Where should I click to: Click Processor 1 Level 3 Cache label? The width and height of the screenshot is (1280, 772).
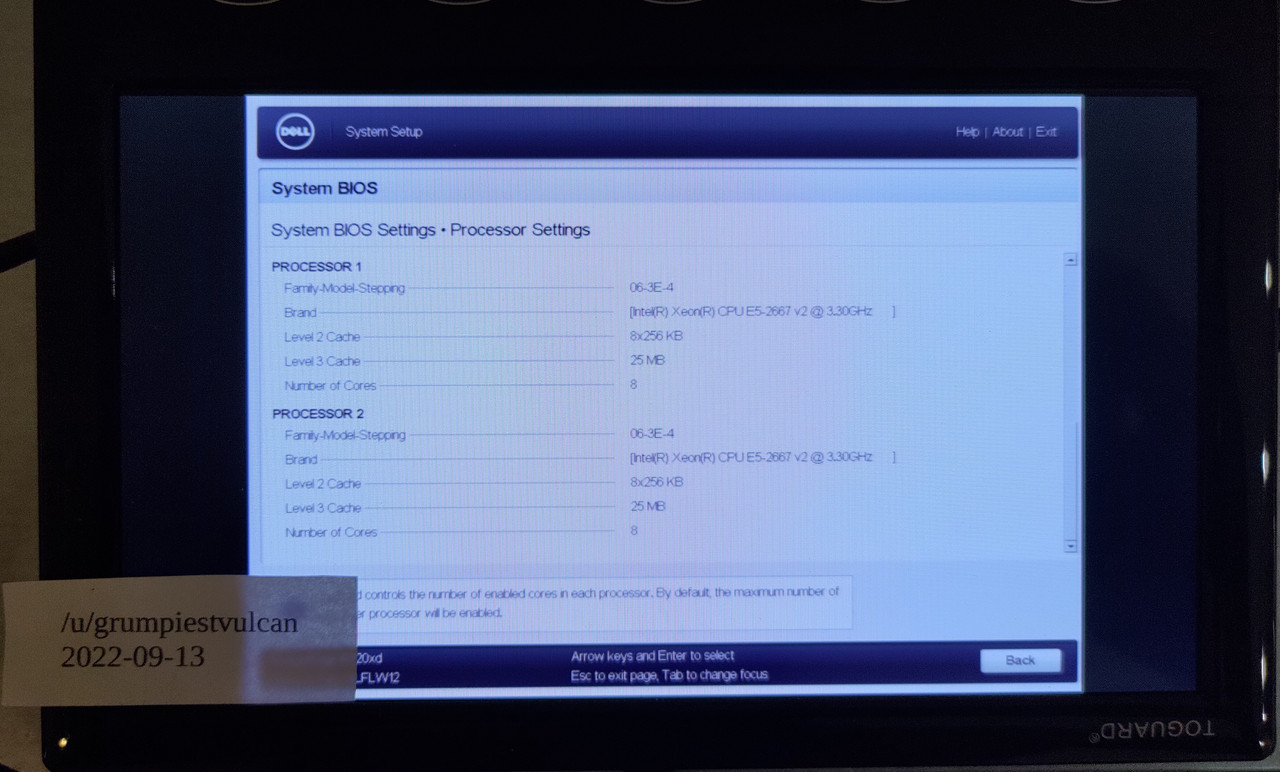pyautogui.click(x=322, y=362)
